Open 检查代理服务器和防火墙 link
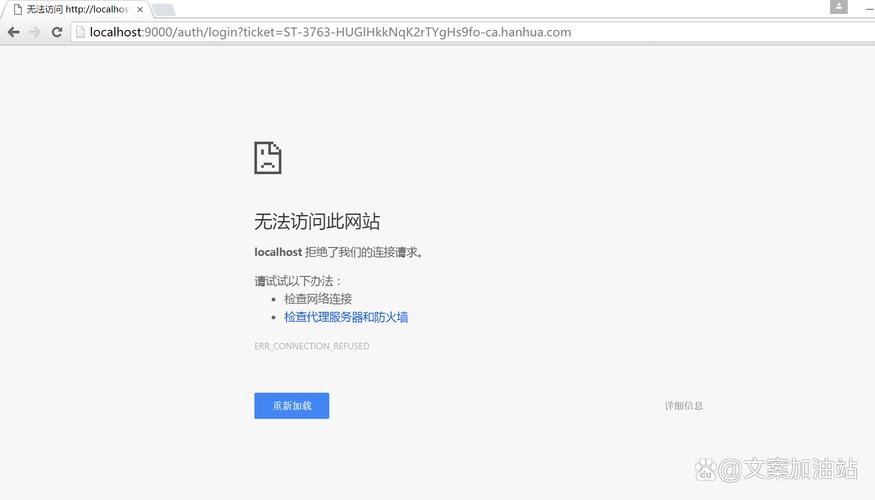 pyautogui.click(x=346, y=317)
